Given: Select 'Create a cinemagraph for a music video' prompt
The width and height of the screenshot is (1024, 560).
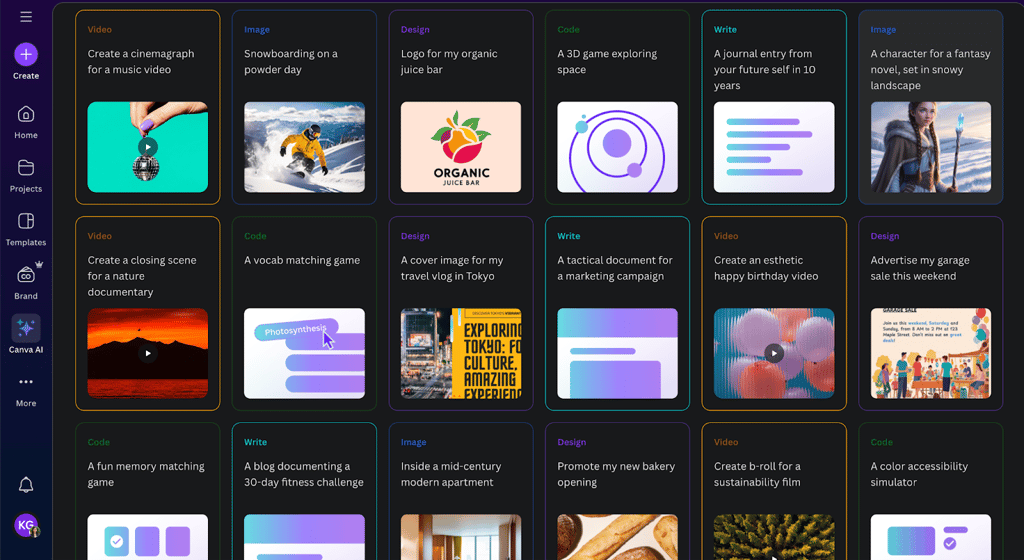Looking at the screenshot, I should tap(141, 61).
